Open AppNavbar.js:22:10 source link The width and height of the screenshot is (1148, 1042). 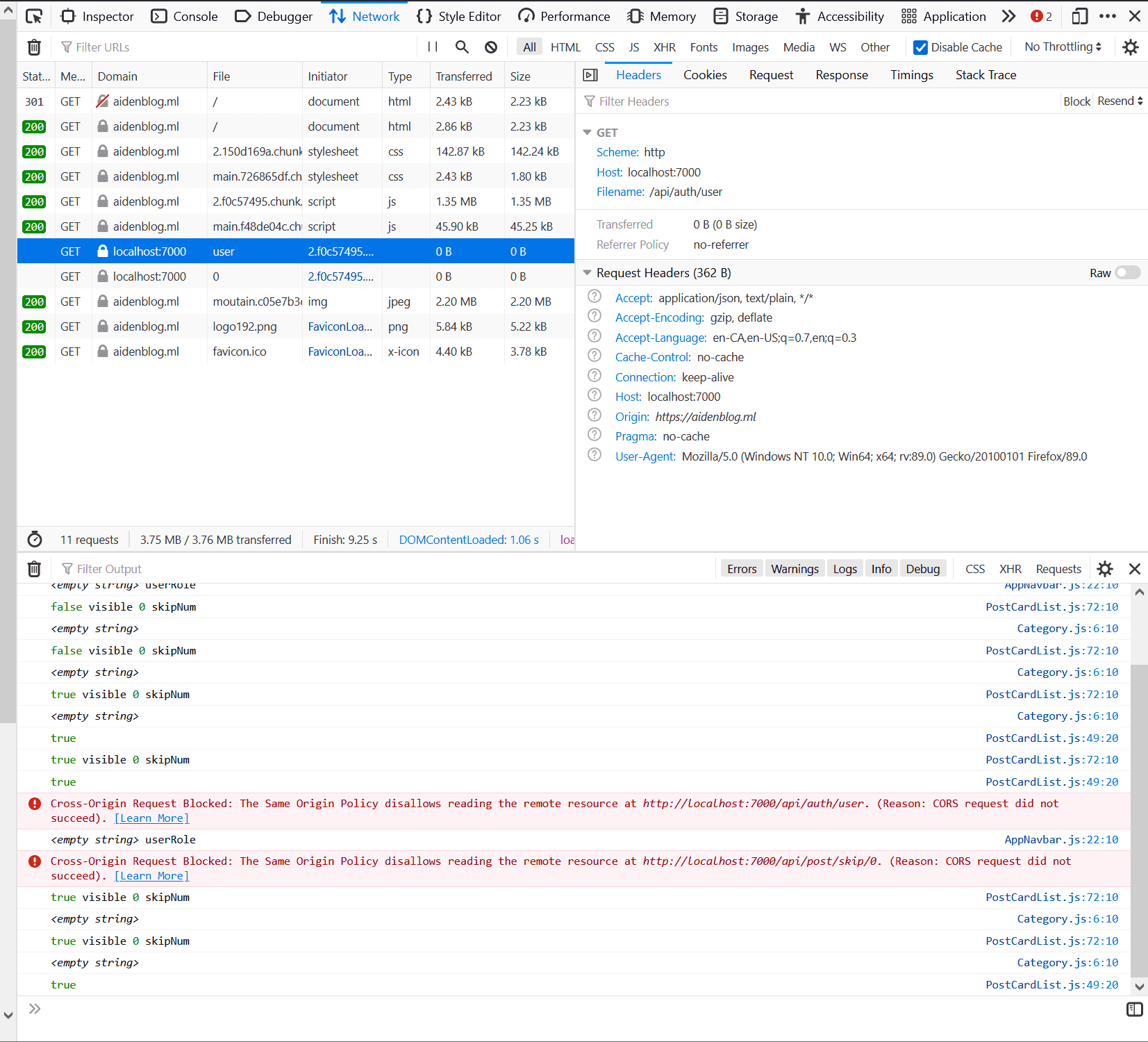[x=1061, y=840]
